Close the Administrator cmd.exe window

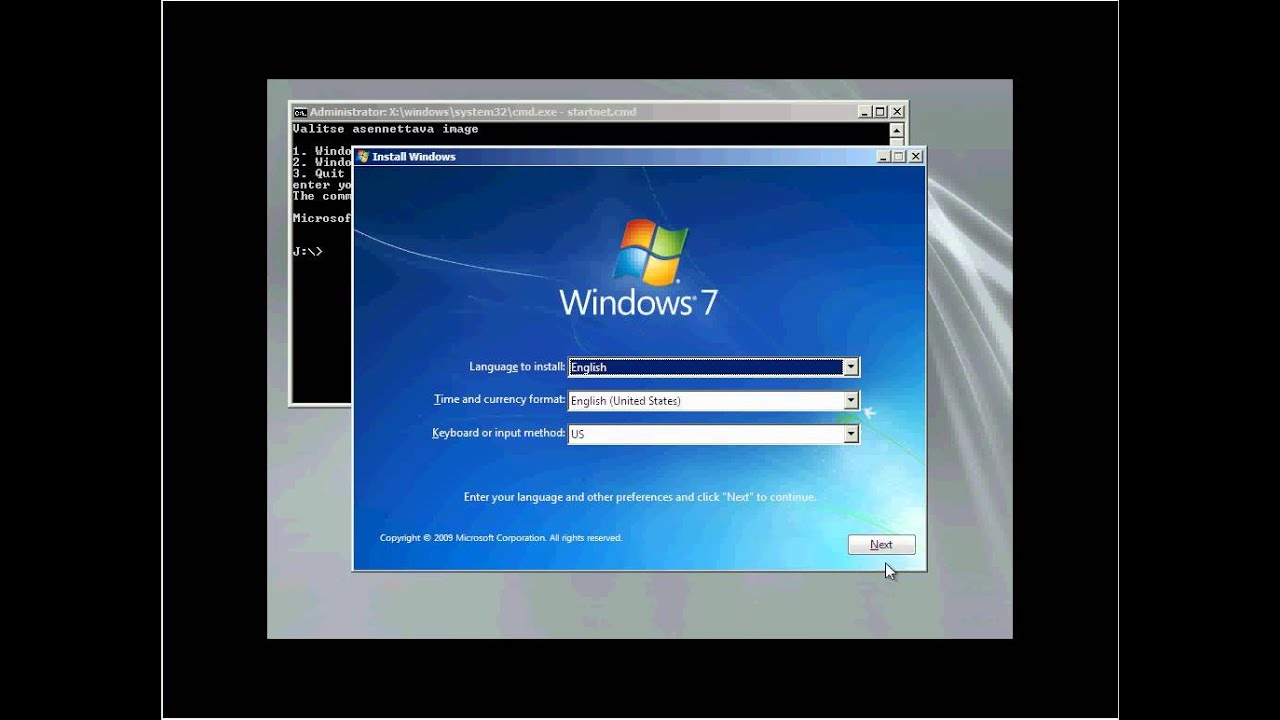click(897, 112)
